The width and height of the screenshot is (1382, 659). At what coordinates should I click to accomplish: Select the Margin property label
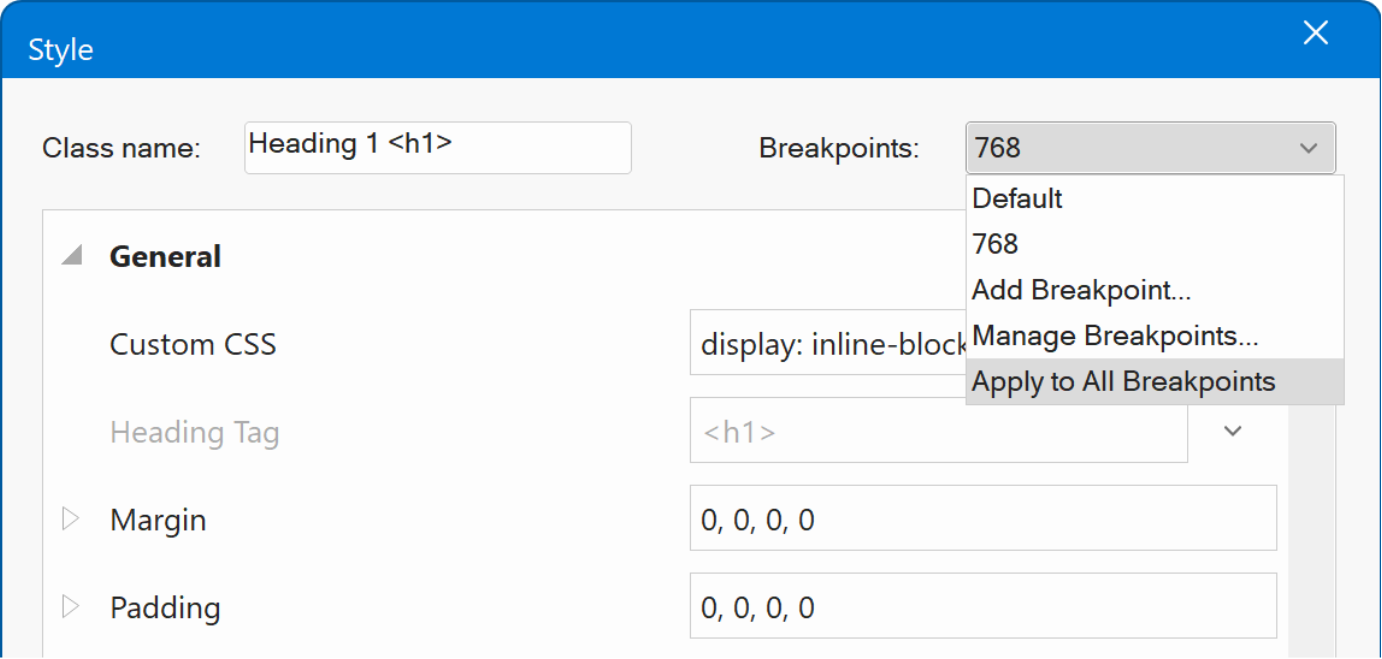[x=158, y=520]
